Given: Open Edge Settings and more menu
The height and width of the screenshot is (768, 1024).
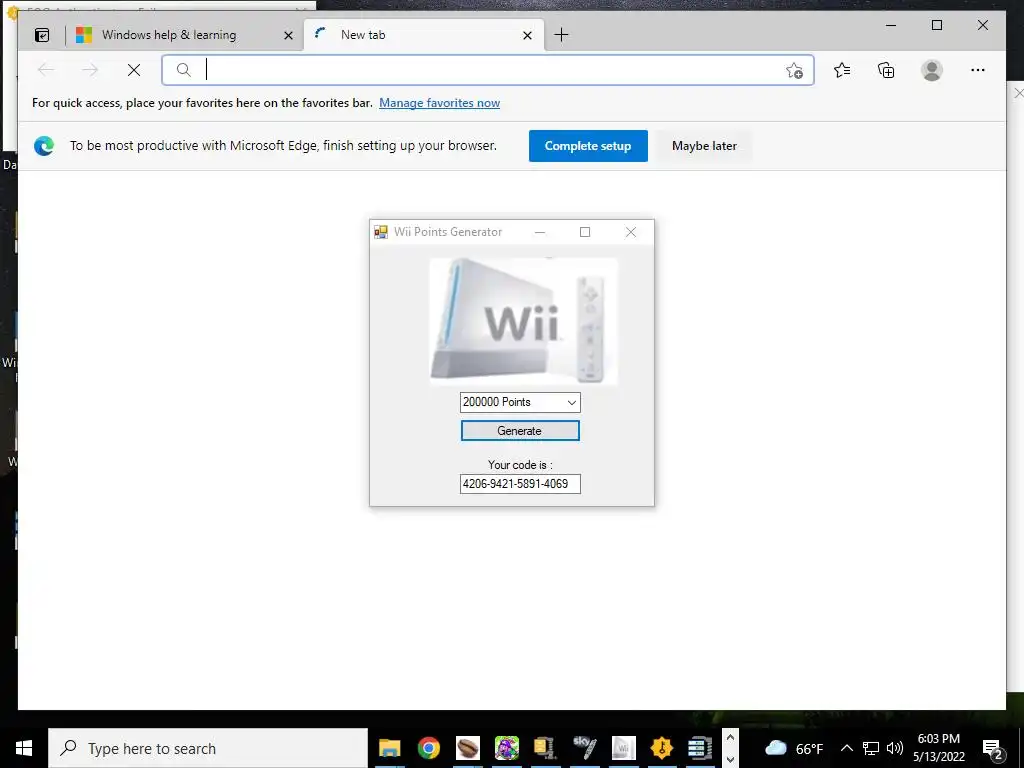Looking at the screenshot, I should point(978,70).
